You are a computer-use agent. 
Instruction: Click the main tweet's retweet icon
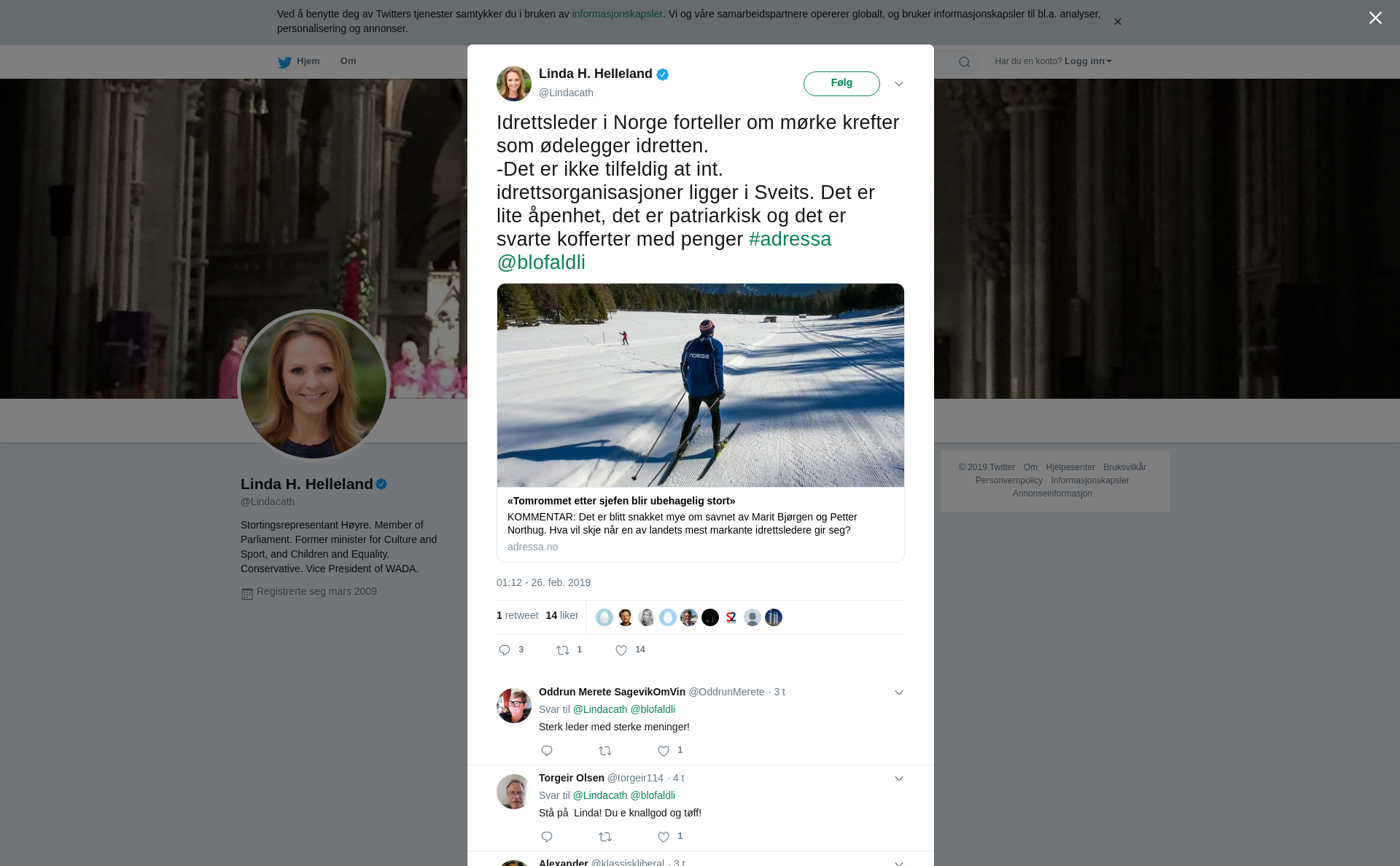pyautogui.click(x=563, y=650)
